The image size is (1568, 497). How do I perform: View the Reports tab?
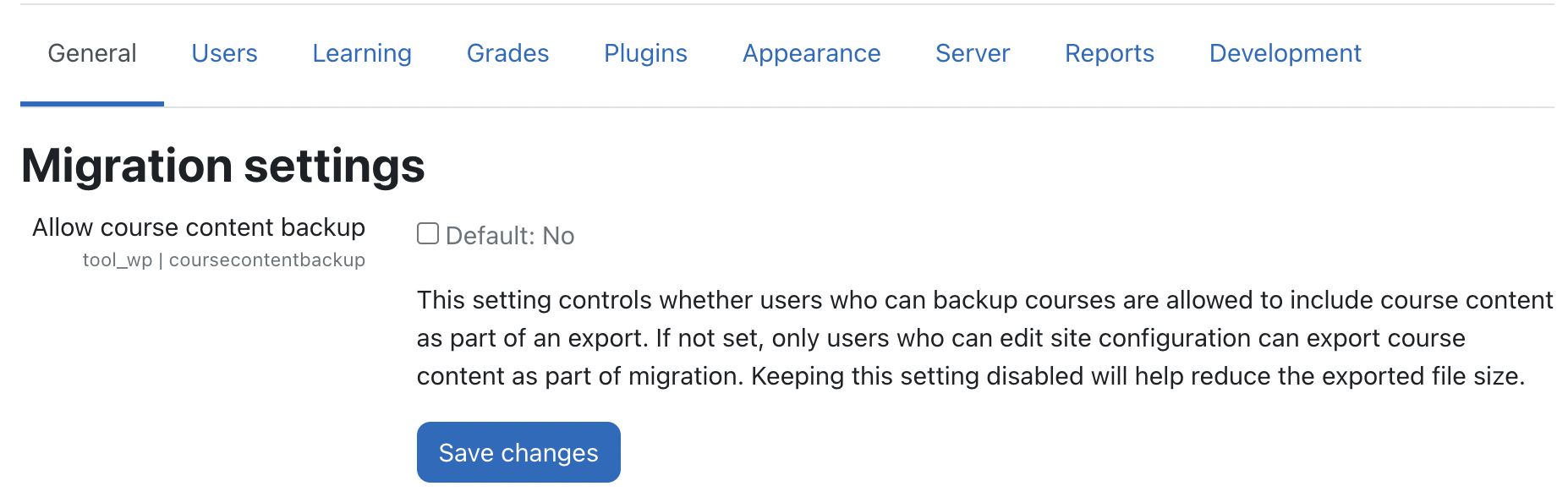tap(1109, 53)
